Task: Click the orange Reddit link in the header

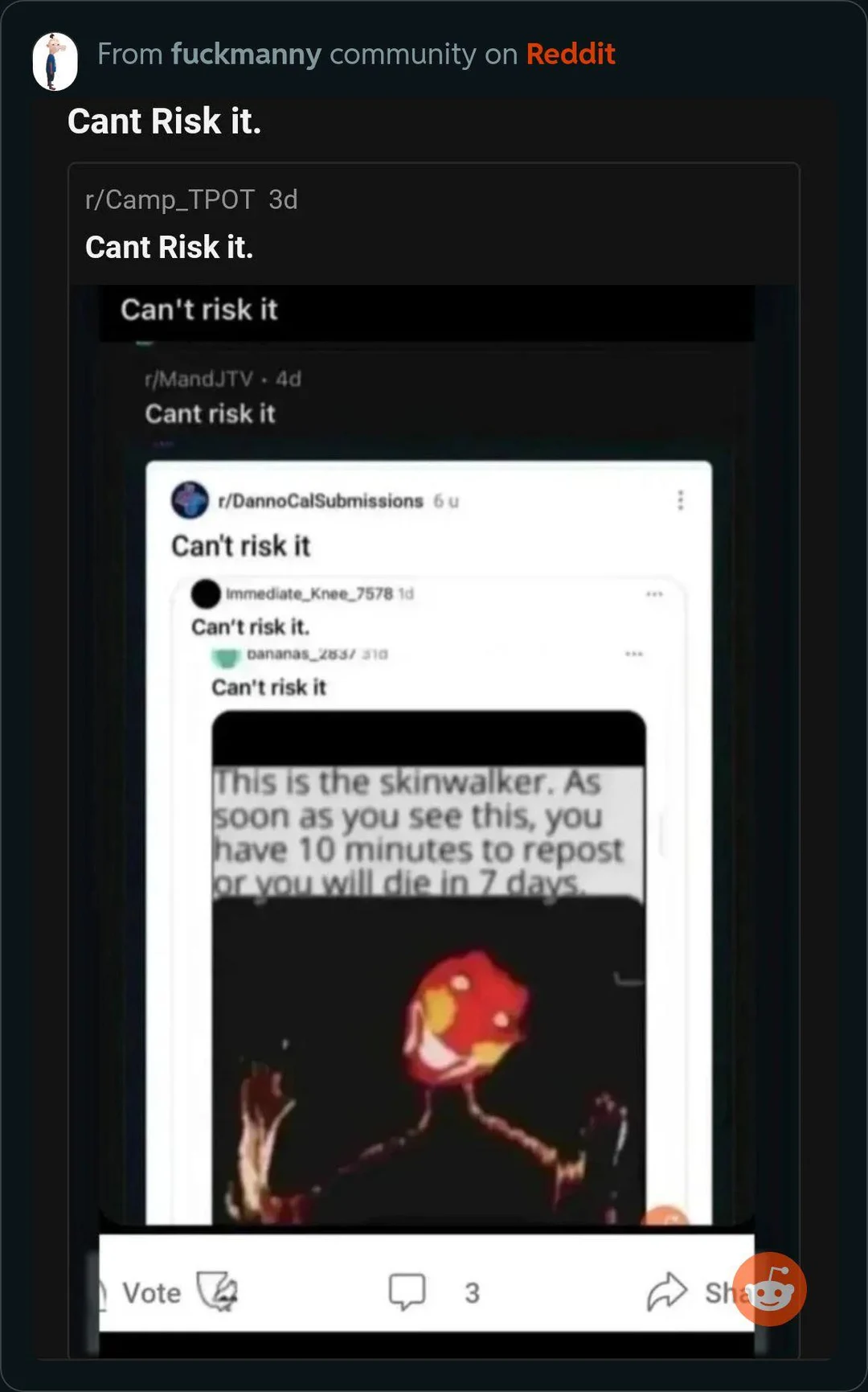Action: tap(571, 54)
